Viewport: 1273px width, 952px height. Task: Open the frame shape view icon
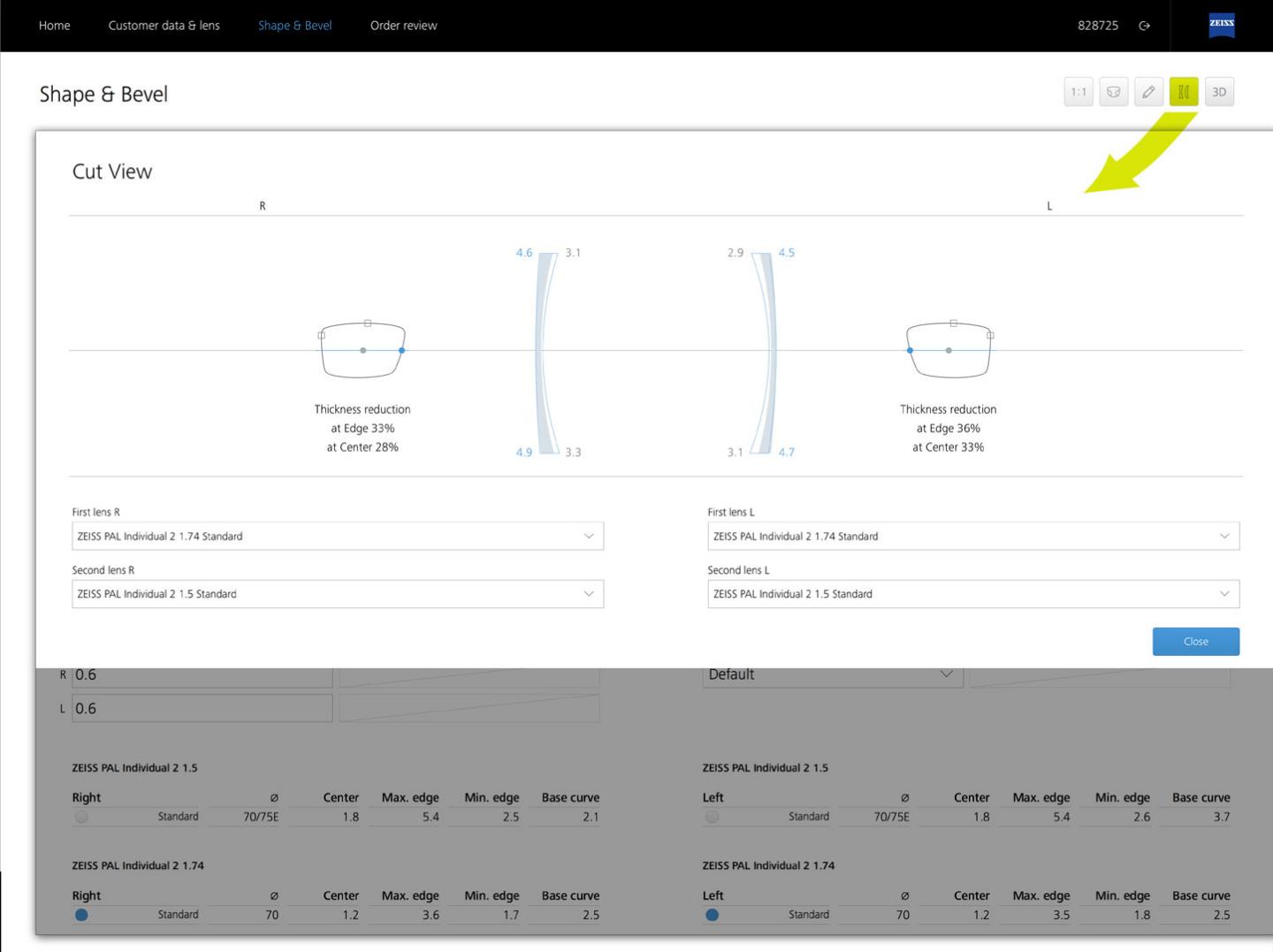[1113, 91]
